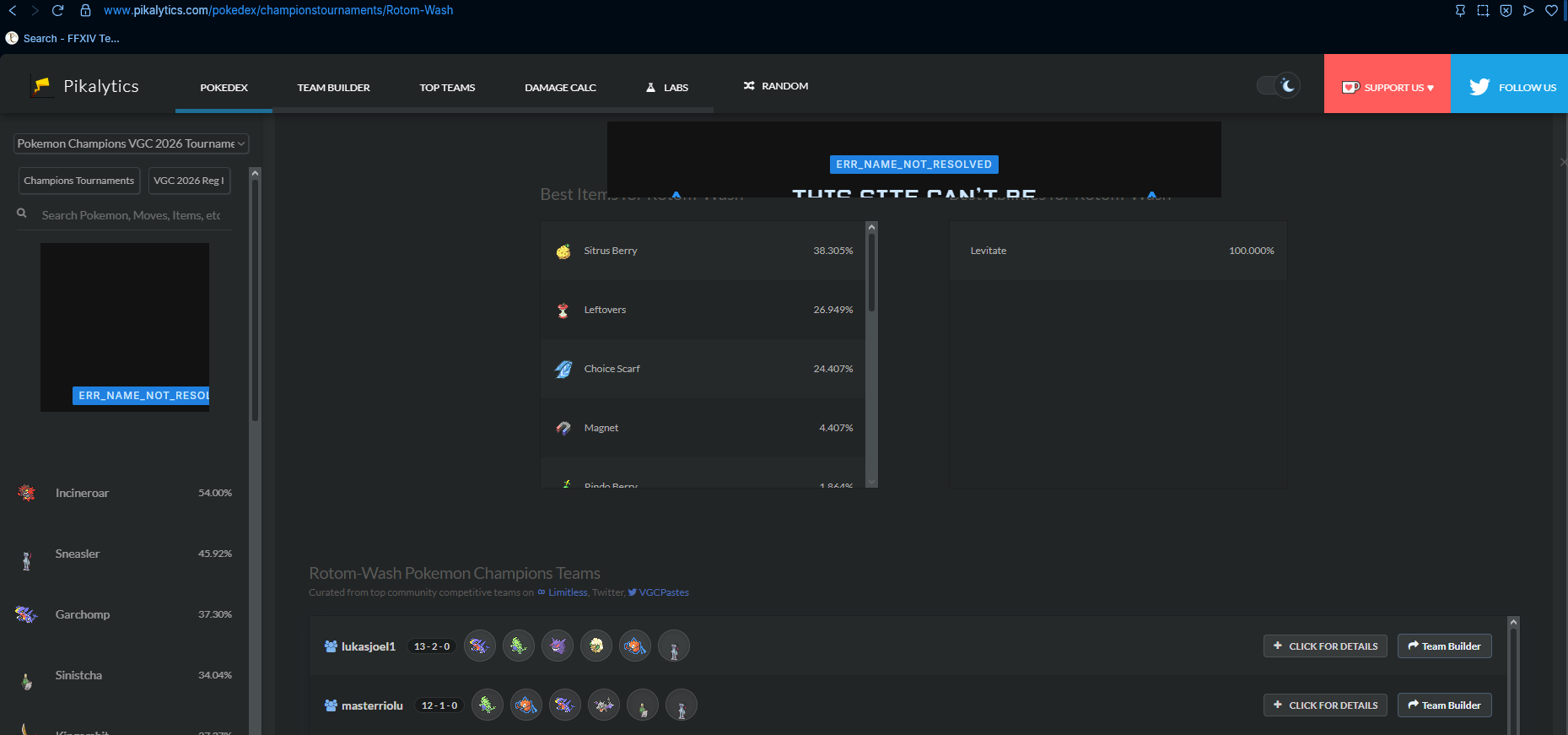Click the Choice Scarf item icon
This screenshot has width=1568, height=735.
(563, 369)
